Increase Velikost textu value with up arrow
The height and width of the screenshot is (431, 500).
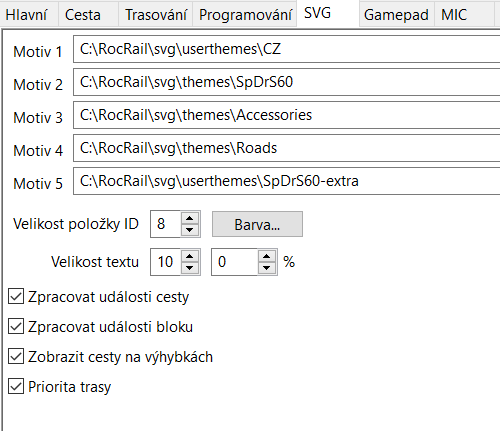(x=190, y=256)
